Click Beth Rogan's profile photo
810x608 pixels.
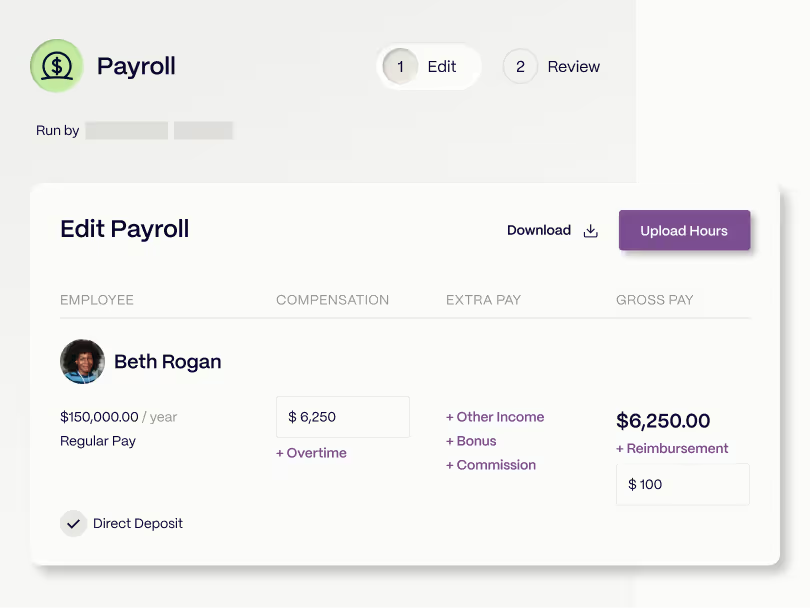click(82, 361)
